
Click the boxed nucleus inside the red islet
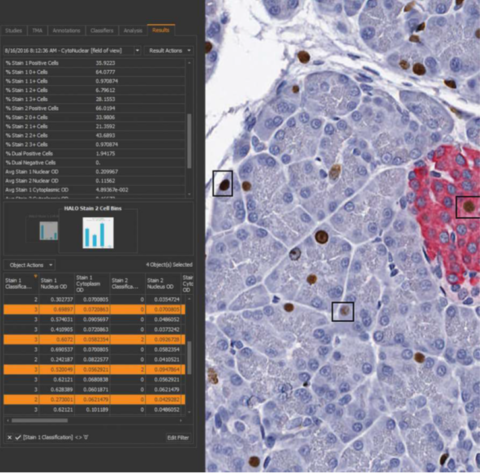468,207
